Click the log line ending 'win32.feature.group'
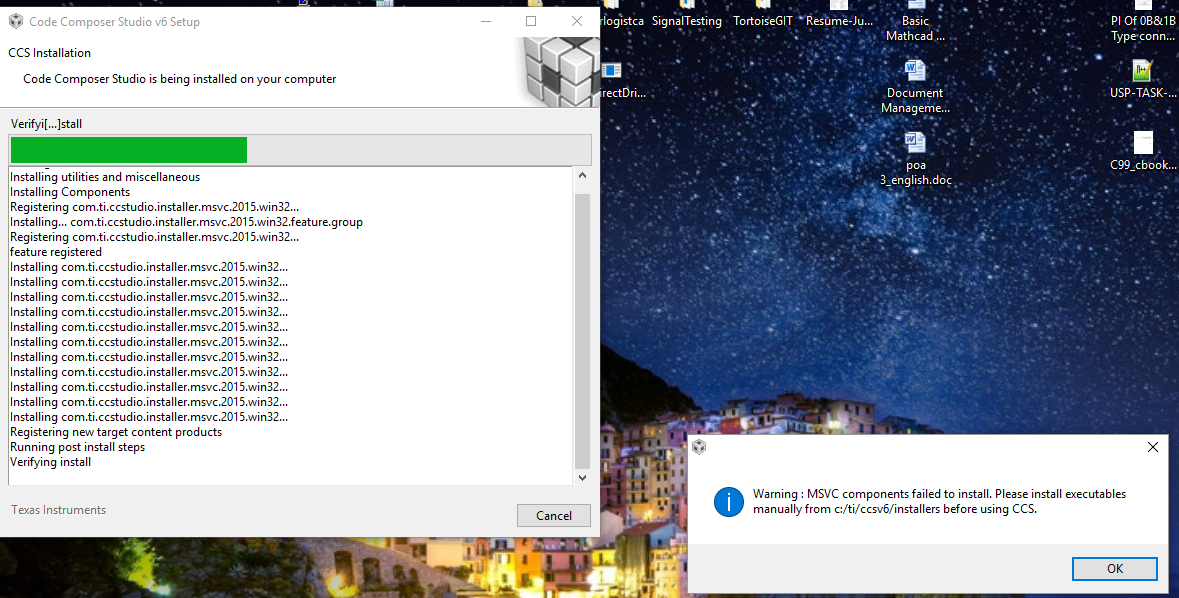Screen dimensions: 1179x598 click(186, 222)
